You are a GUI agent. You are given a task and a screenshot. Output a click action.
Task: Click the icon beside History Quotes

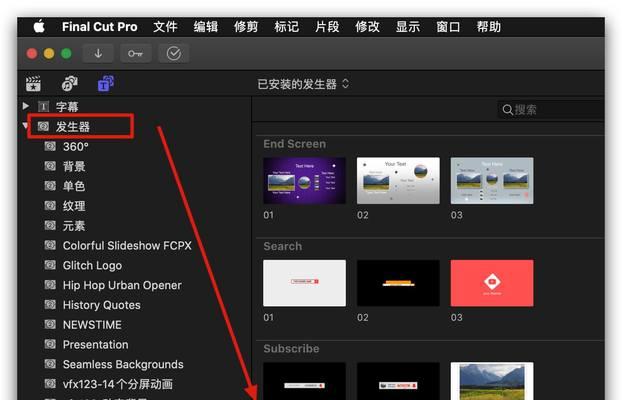(x=50, y=304)
